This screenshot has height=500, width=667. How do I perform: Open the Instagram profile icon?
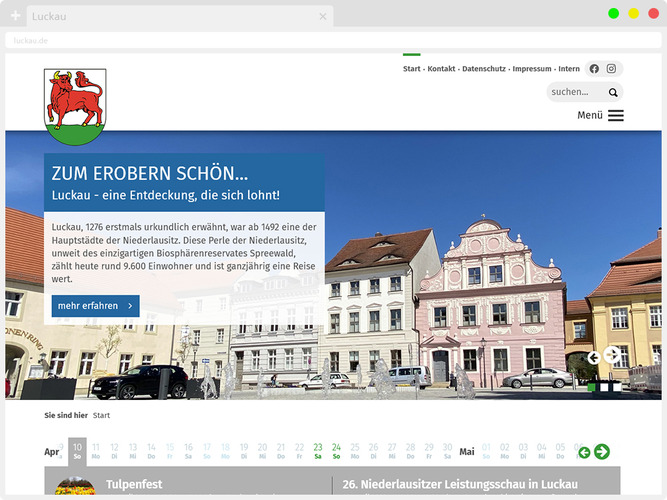tap(612, 69)
